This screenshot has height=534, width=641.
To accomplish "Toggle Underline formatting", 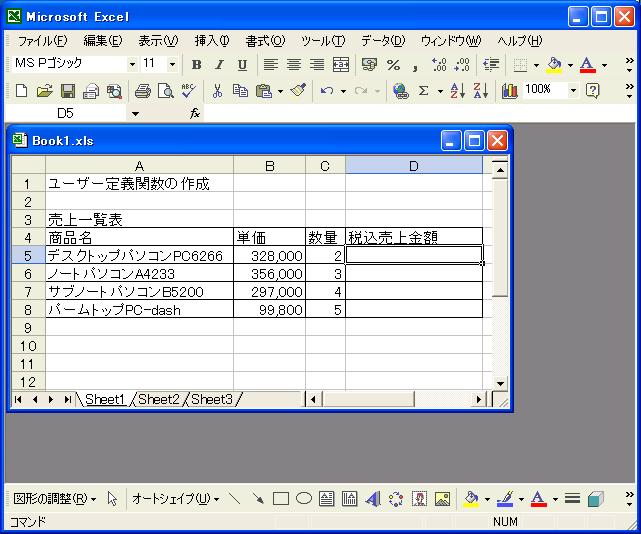I will point(242,65).
